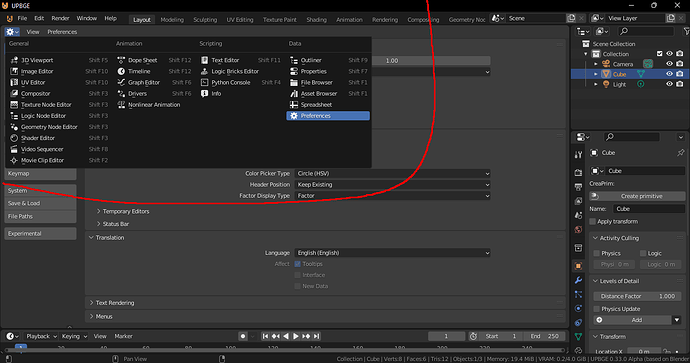The image size is (690, 363).
Task: Toggle Collection exclude checkbox
Action: coord(659,54)
